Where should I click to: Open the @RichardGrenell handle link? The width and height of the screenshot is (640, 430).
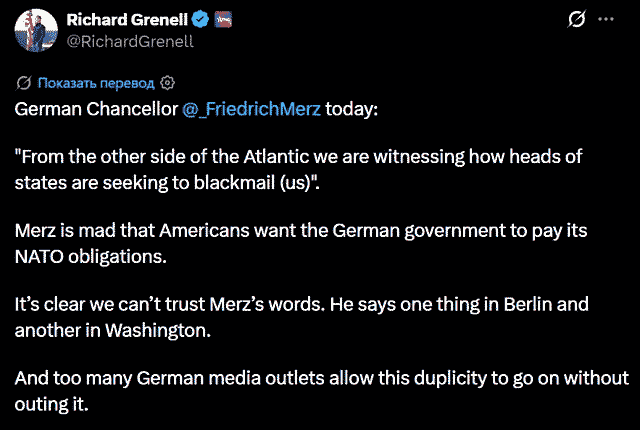pyautogui.click(x=130, y=42)
